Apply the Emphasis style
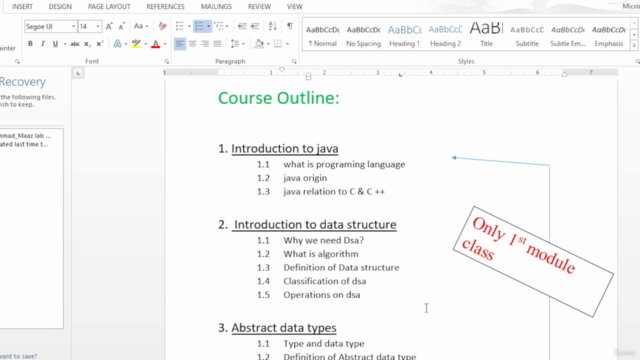Screen dimensions: 640x360 tap(609, 35)
